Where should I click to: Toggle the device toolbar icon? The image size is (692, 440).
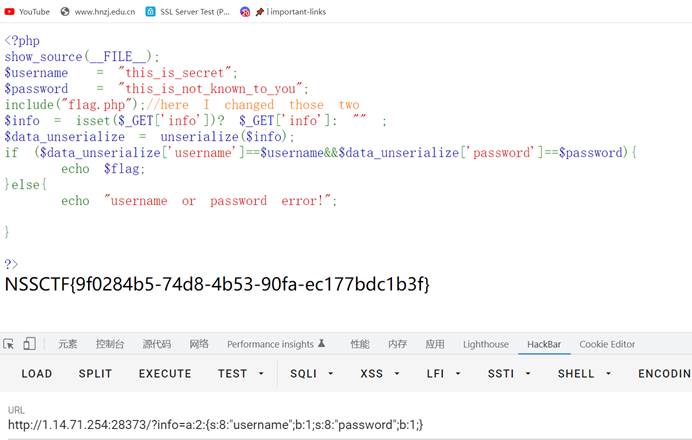(x=31, y=344)
